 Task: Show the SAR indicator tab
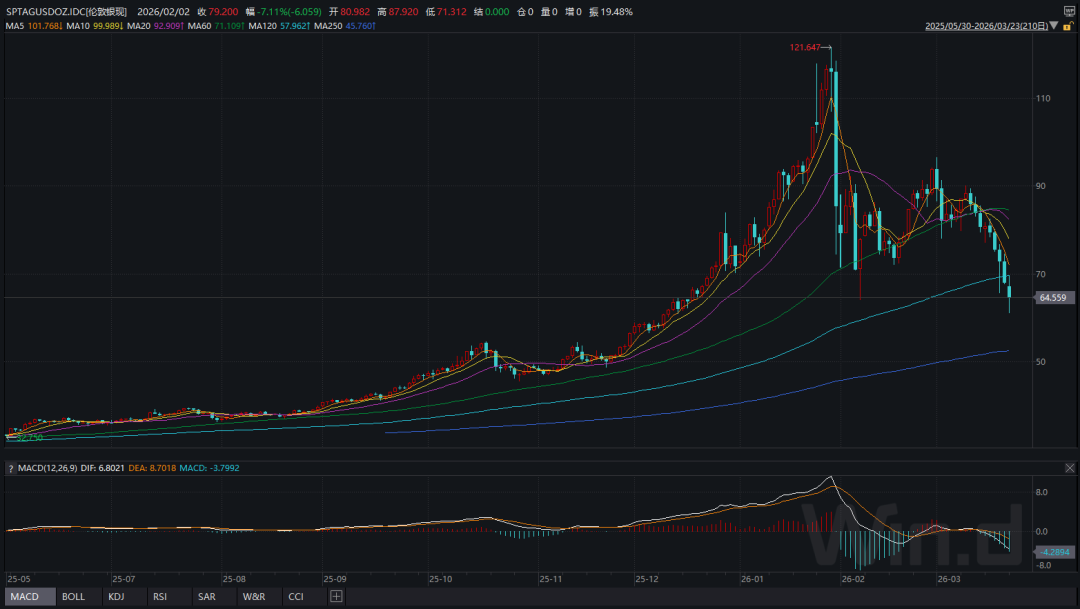[x=206, y=597]
